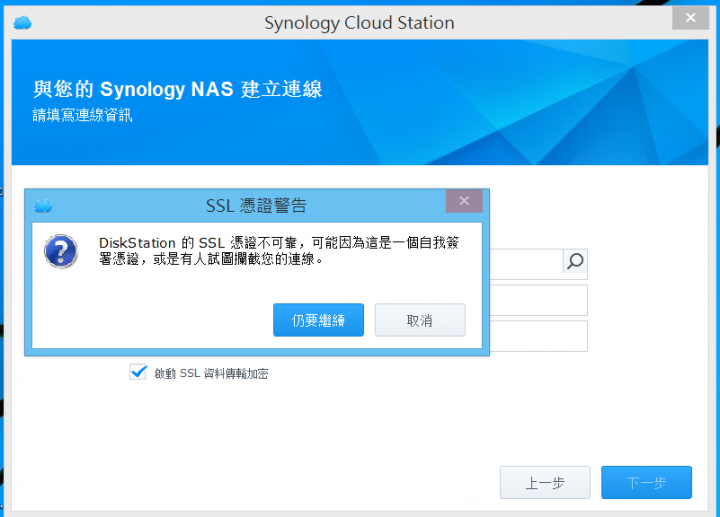
Task: Click the 仍要繼續 button
Action: click(x=318, y=320)
